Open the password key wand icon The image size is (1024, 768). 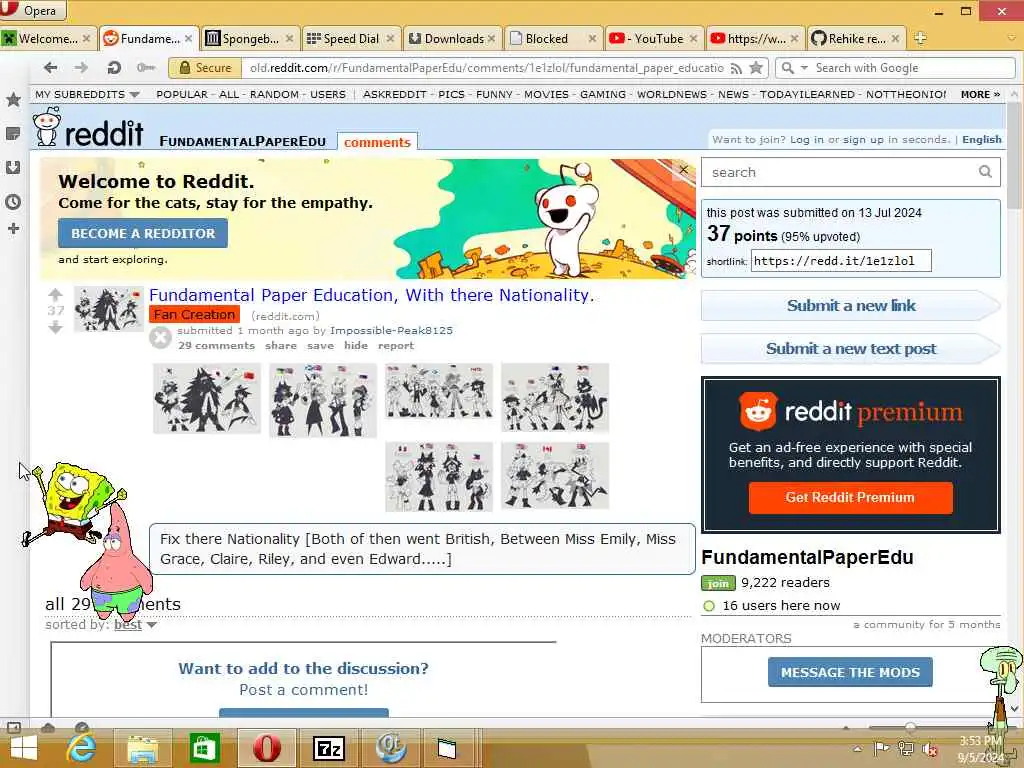point(145,67)
